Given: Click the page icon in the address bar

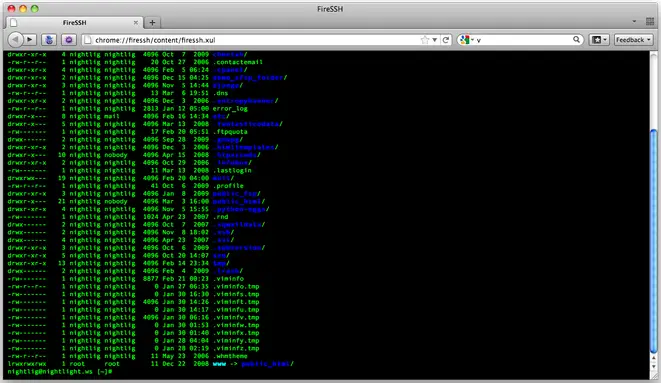Looking at the screenshot, I should coord(88,40).
